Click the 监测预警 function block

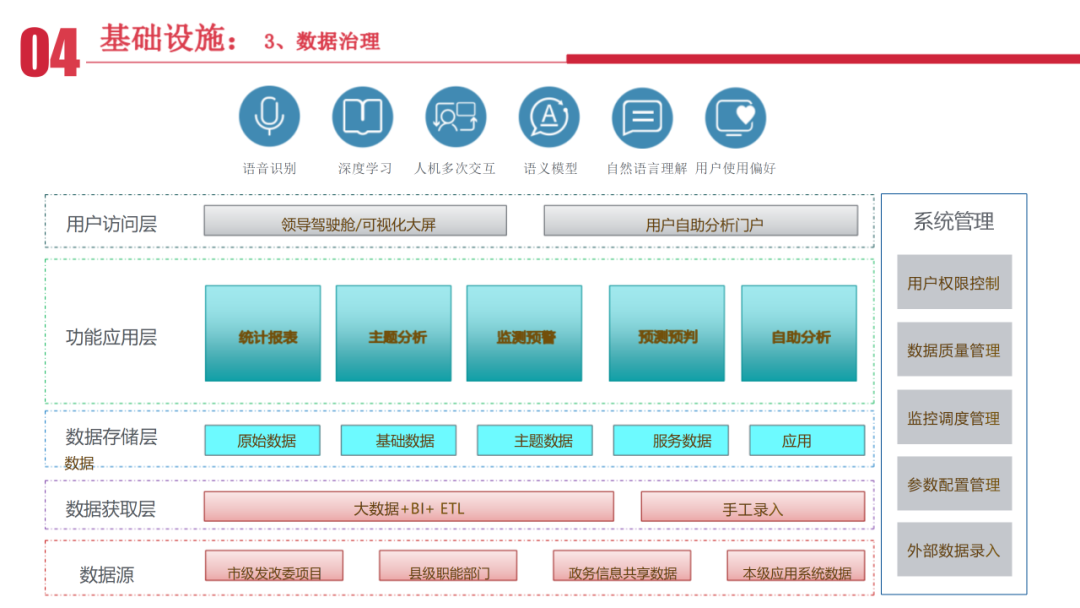(x=524, y=333)
